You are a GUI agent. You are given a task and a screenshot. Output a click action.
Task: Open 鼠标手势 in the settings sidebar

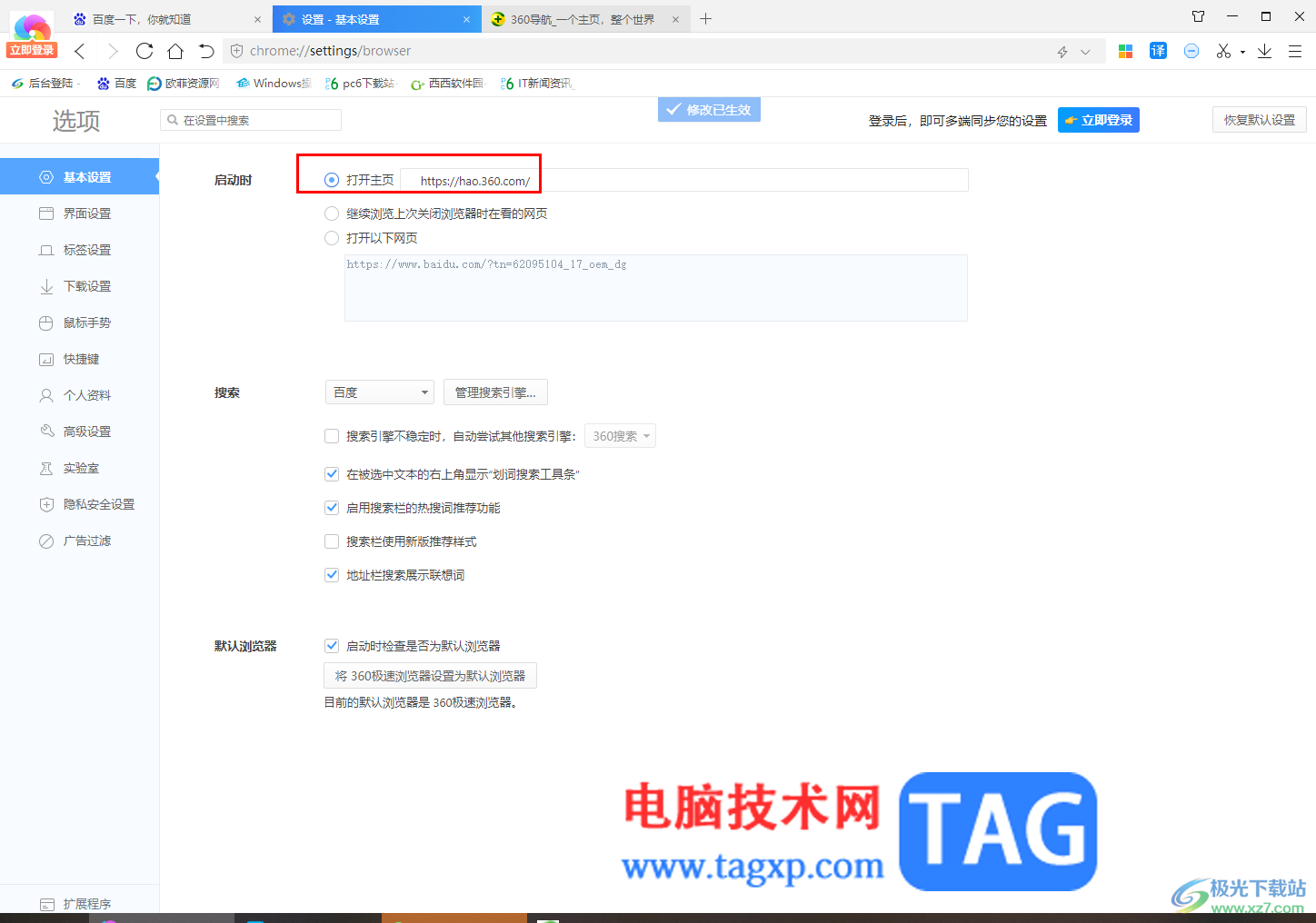[80, 323]
